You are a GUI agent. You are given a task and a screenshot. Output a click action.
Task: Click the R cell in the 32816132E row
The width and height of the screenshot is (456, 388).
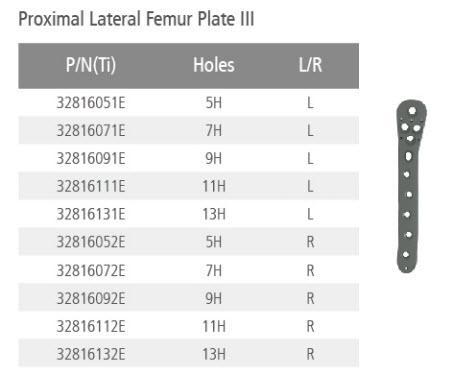click(x=310, y=354)
